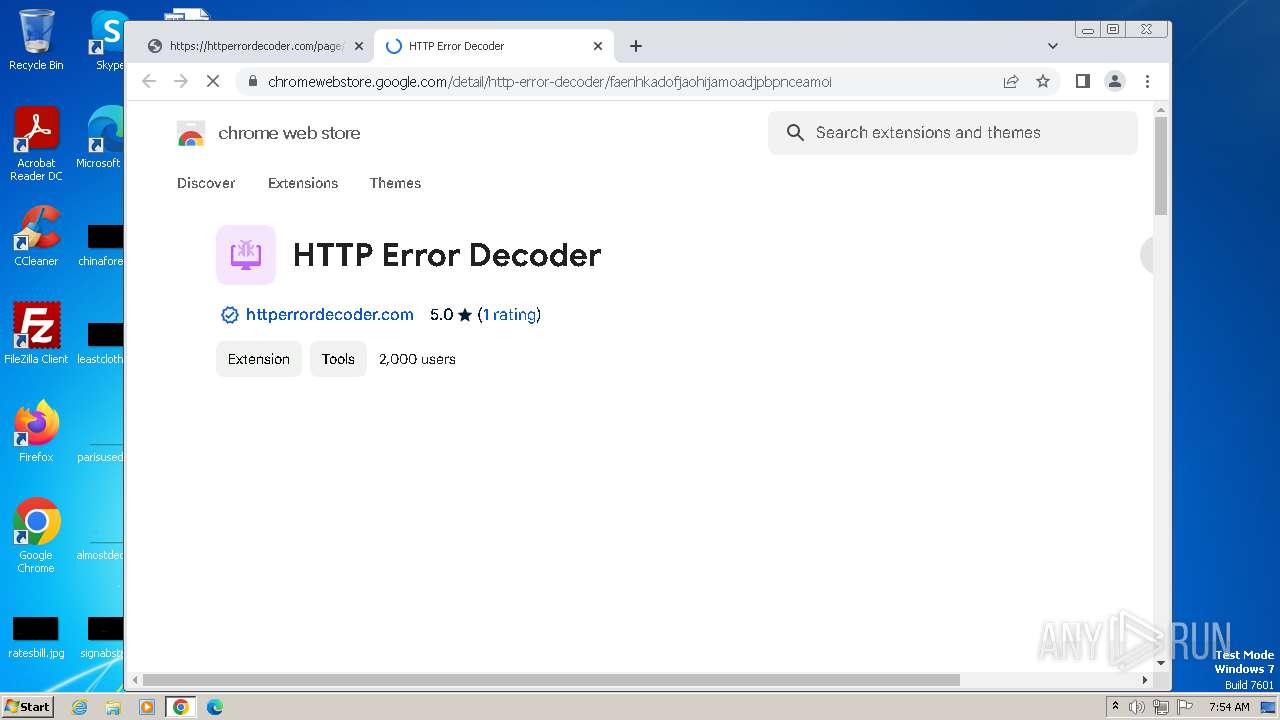The height and width of the screenshot is (720, 1280).
Task: Click the scroll right arrow
Action: pyautogui.click(x=1145, y=680)
